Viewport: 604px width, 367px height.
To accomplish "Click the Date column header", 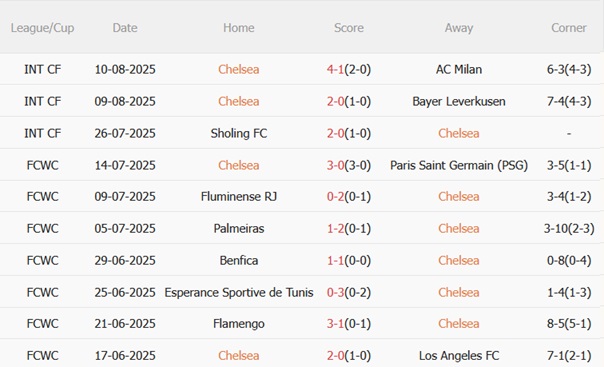I will pos(125,28).
